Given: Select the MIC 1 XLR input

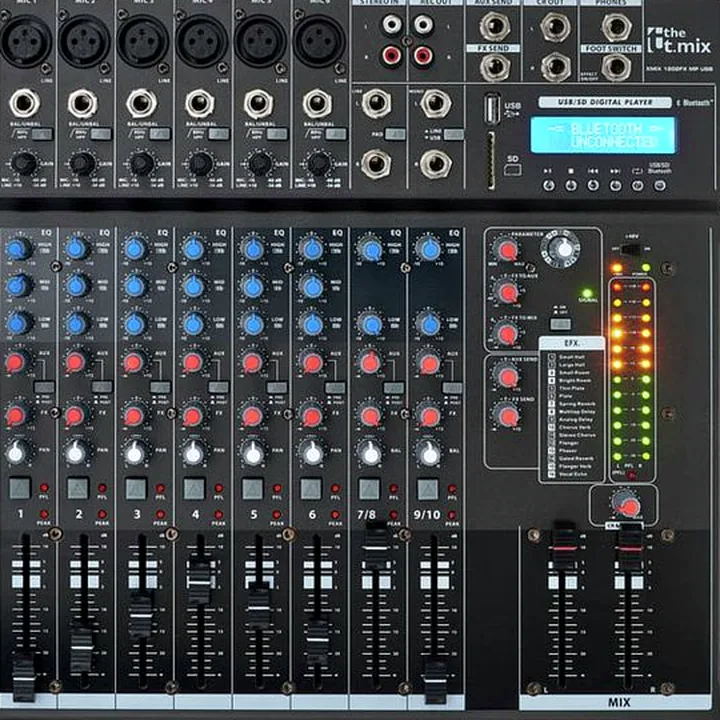Looking at the screenshot, I should (x=26, y=41).
